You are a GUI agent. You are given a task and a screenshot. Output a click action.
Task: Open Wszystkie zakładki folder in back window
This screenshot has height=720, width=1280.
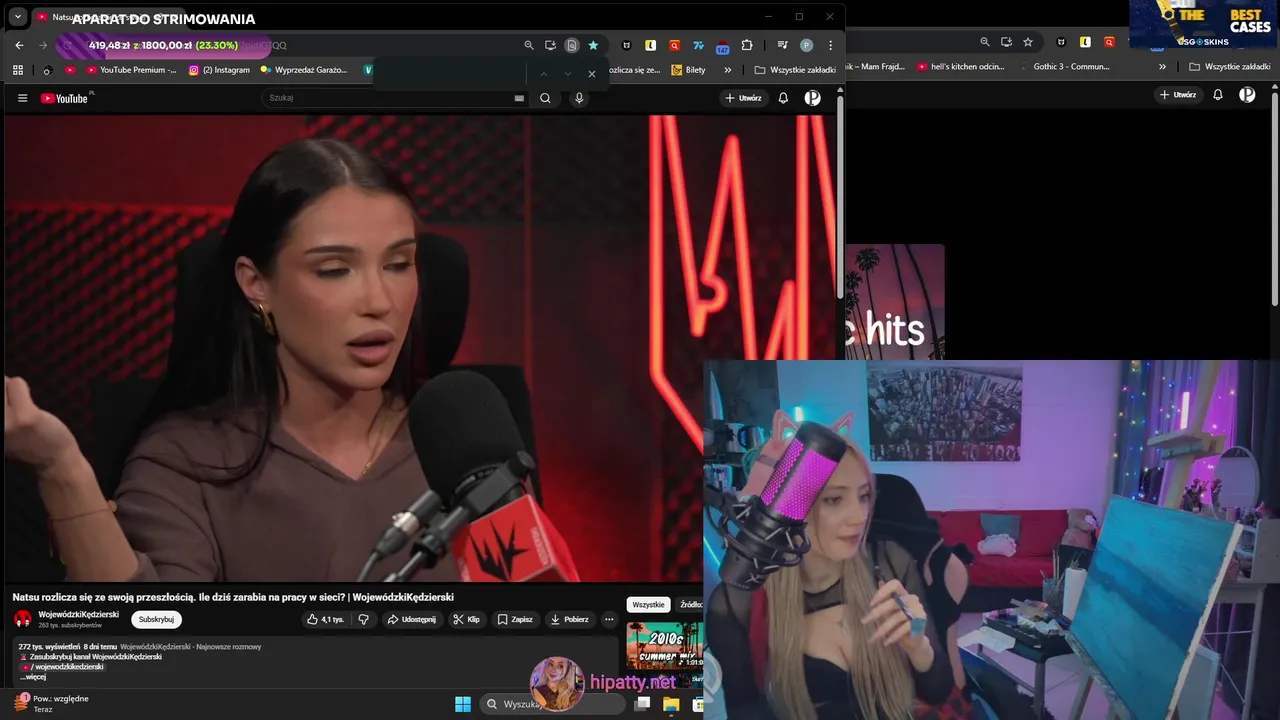tap(1230, 67)
